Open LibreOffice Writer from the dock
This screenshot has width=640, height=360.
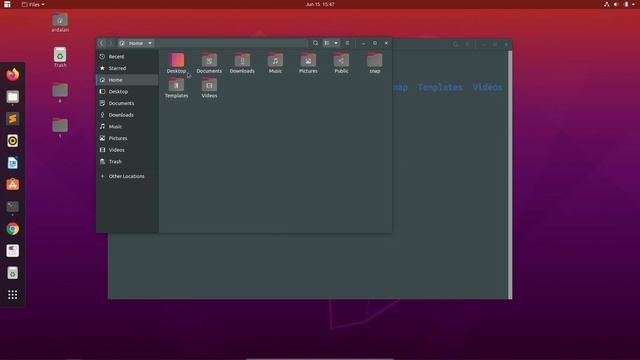pyautogui.click(x=13, y=163)
